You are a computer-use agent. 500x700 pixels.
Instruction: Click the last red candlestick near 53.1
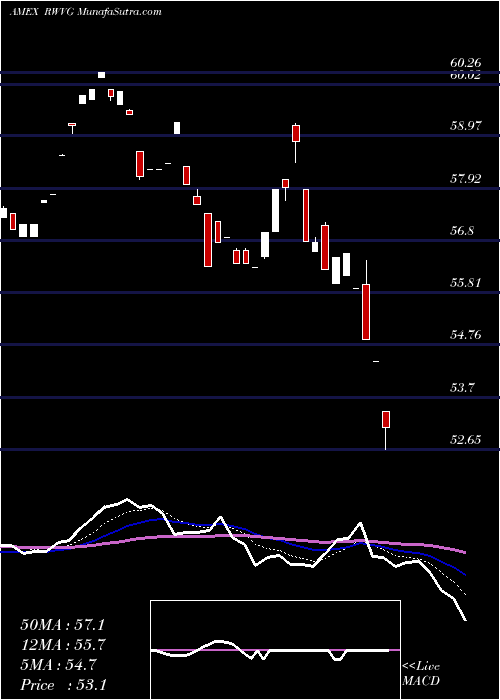[x=386, y=420]
